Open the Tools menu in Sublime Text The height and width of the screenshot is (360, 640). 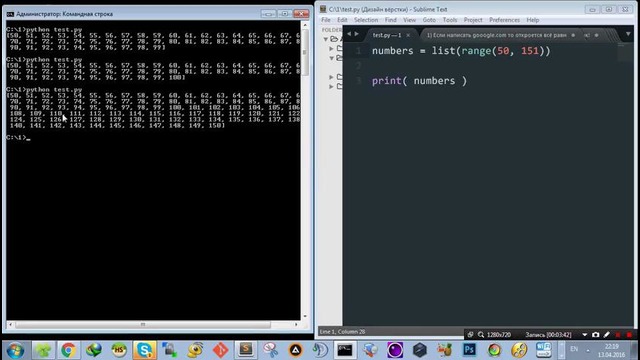450,20
